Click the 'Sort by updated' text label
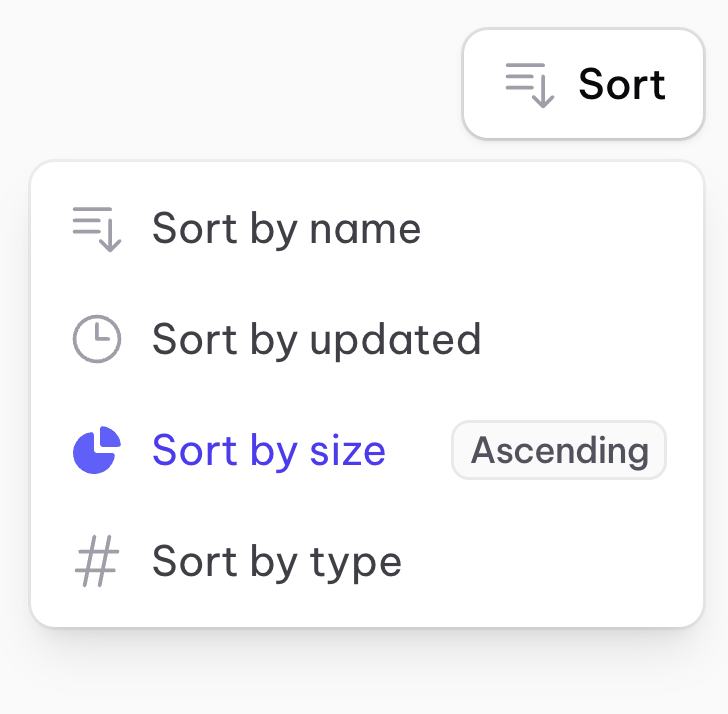Viewport: 728px width, 714px height. (316, 340)
